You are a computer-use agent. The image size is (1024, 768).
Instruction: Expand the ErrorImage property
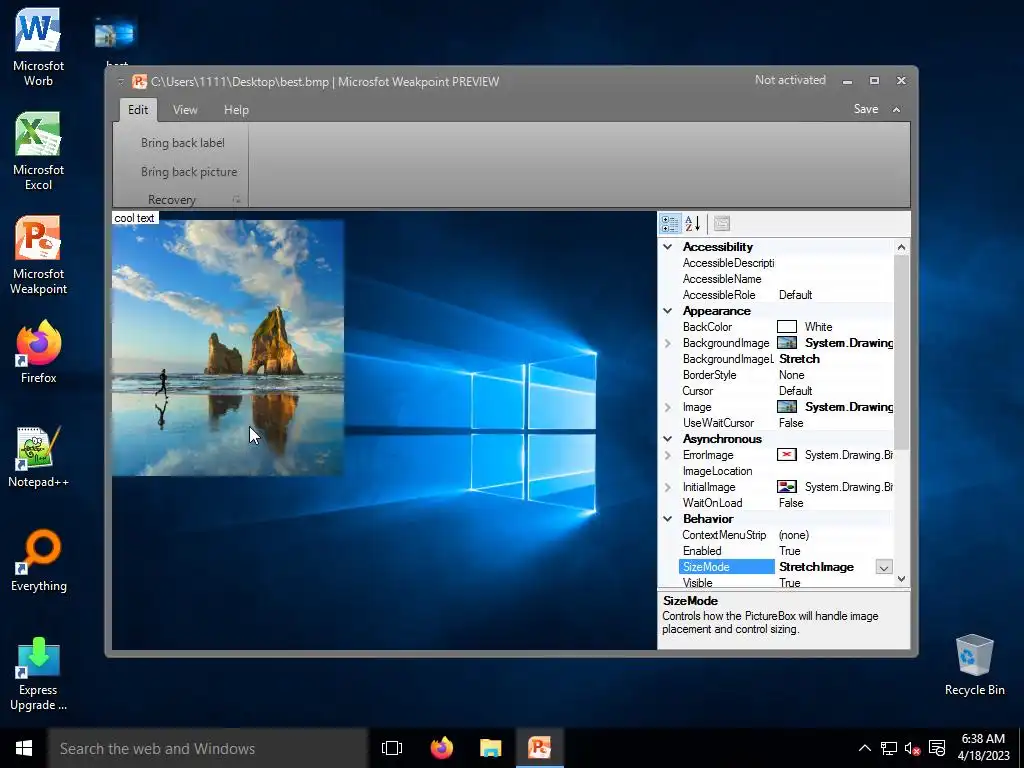click(667, 455)
